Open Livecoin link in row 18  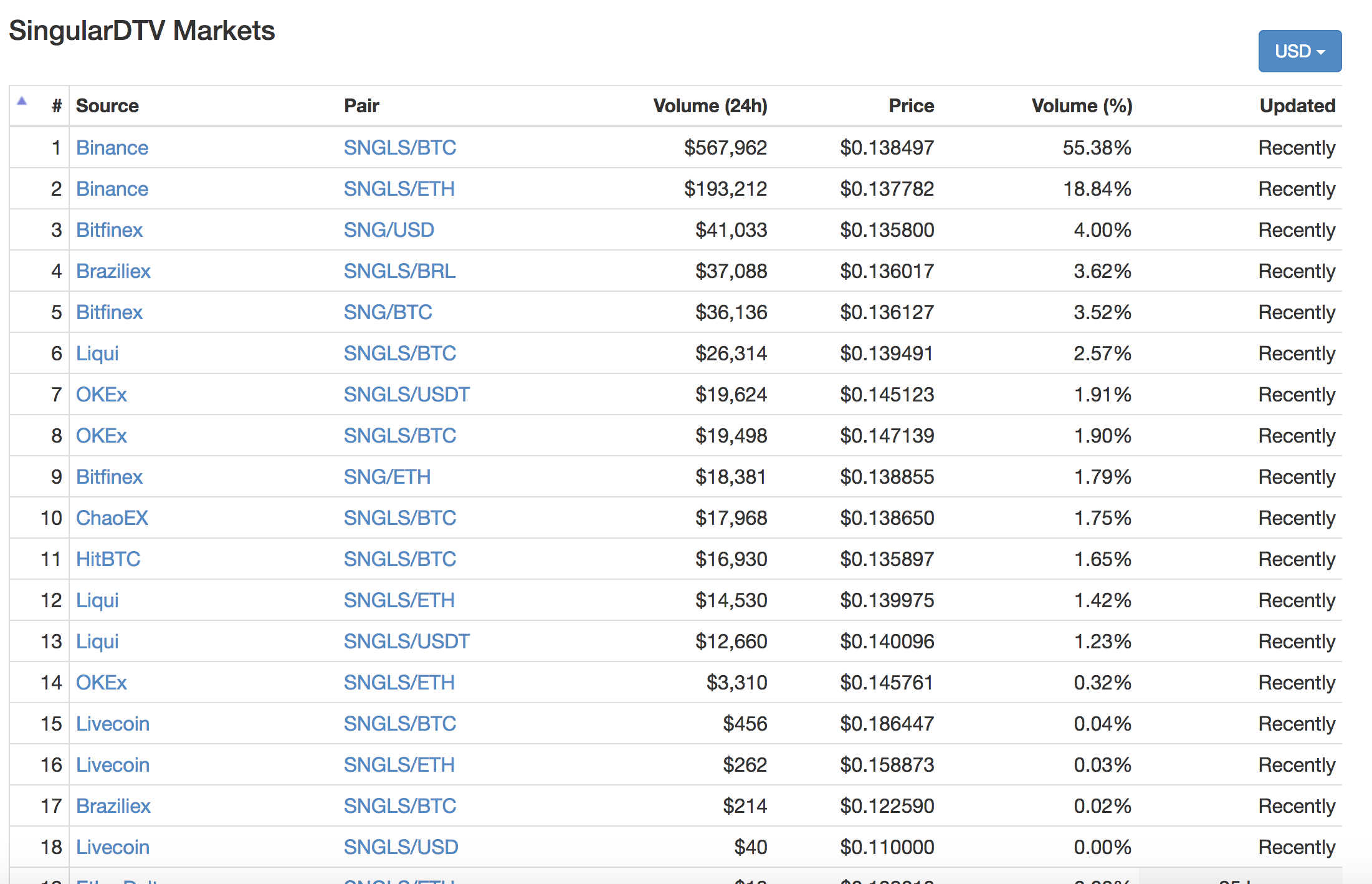113,847
